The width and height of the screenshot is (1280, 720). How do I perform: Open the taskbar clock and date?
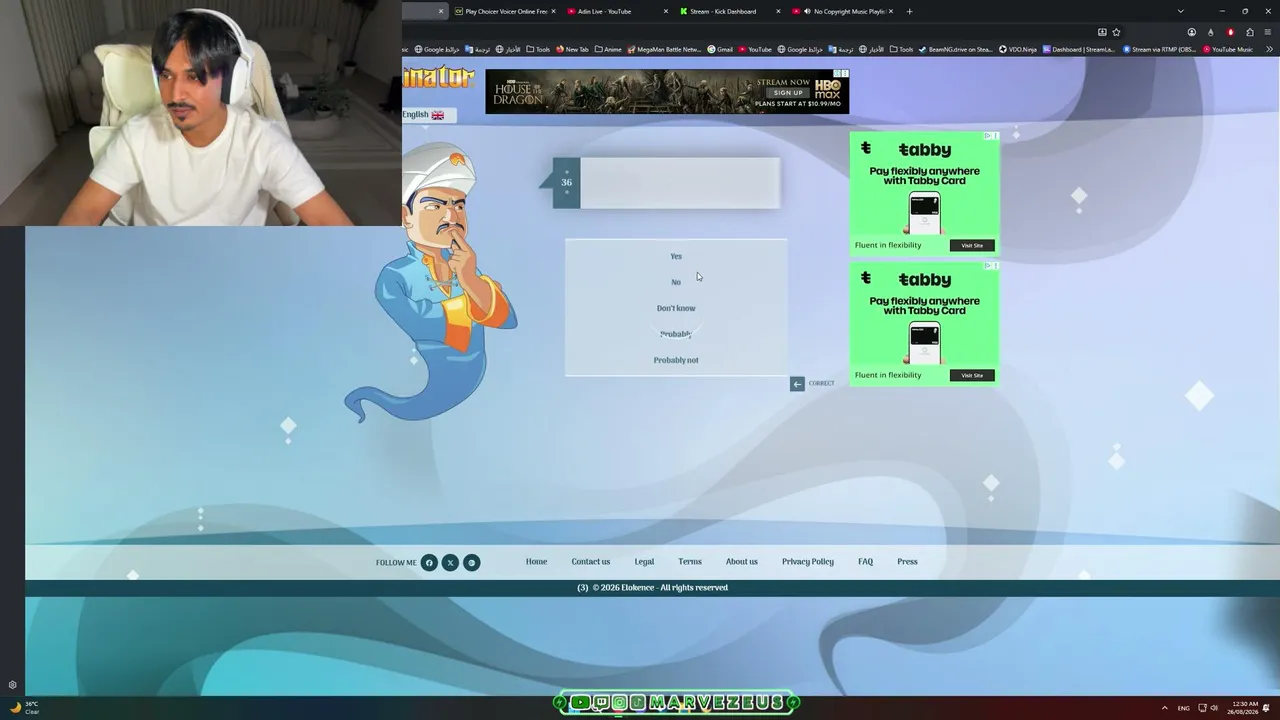pyautogui.click(x=1245, y=708)
